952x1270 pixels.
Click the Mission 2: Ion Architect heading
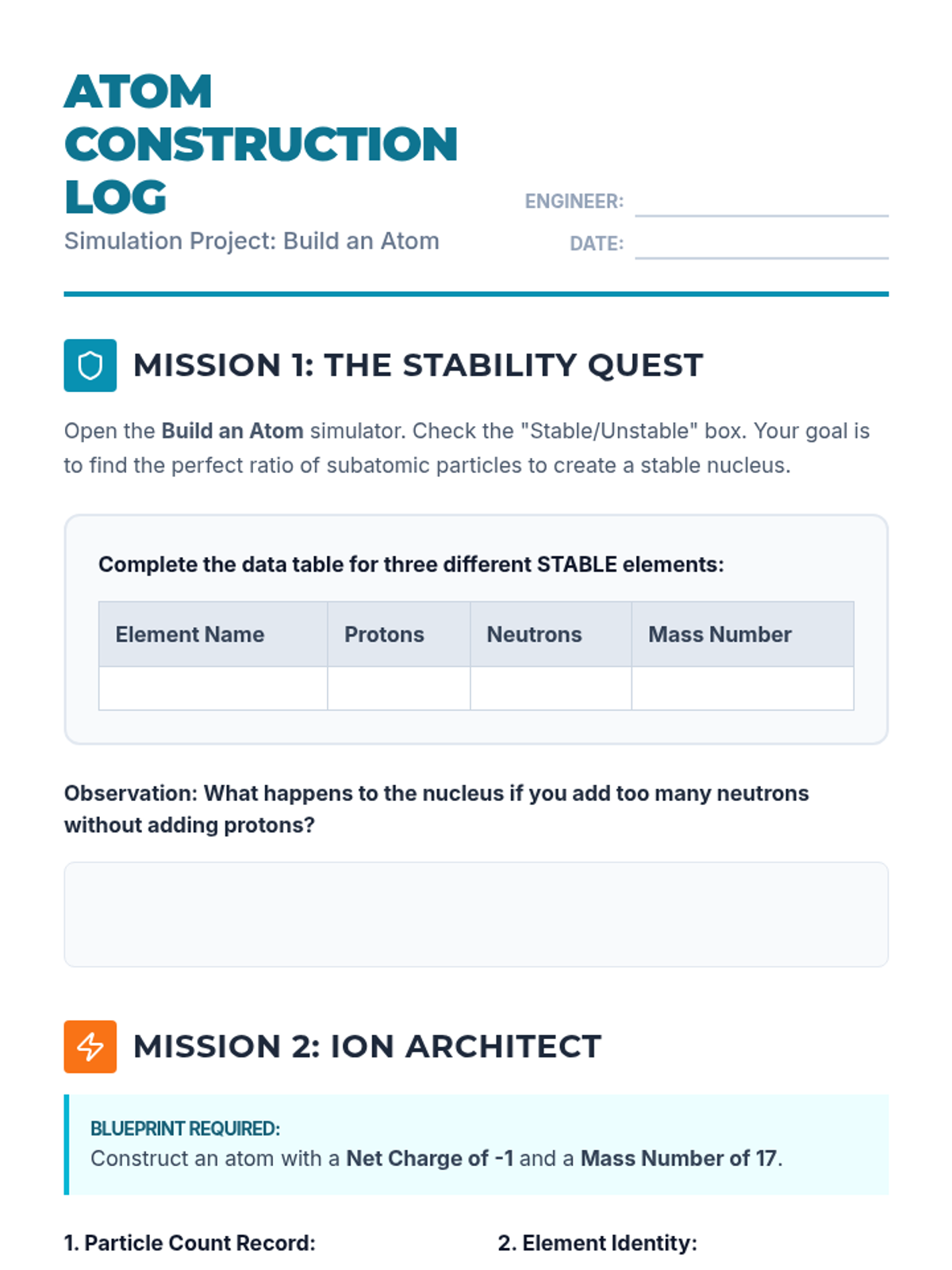(367, 1046)
